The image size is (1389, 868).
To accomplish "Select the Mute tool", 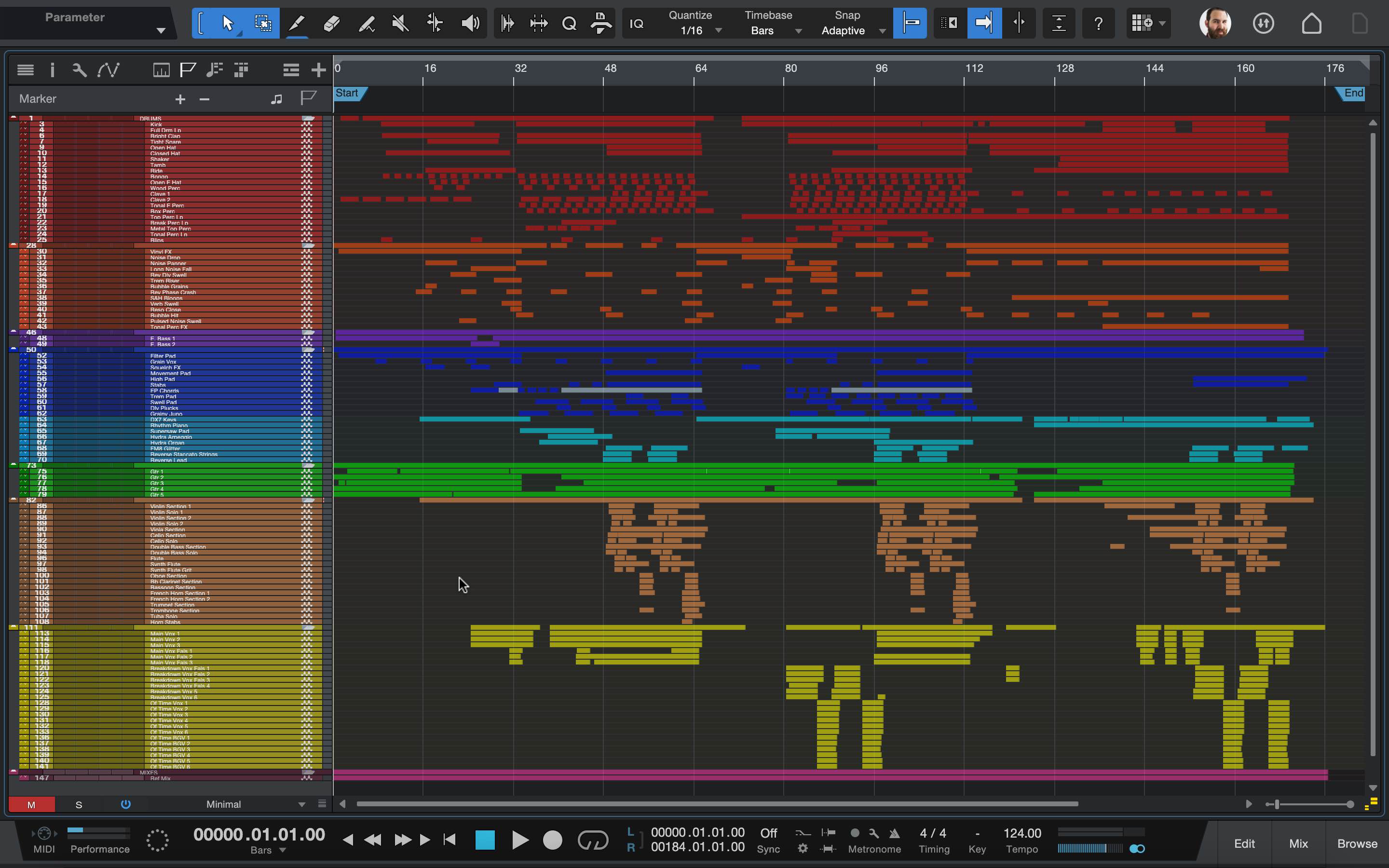I will click(x=401, y=24).
